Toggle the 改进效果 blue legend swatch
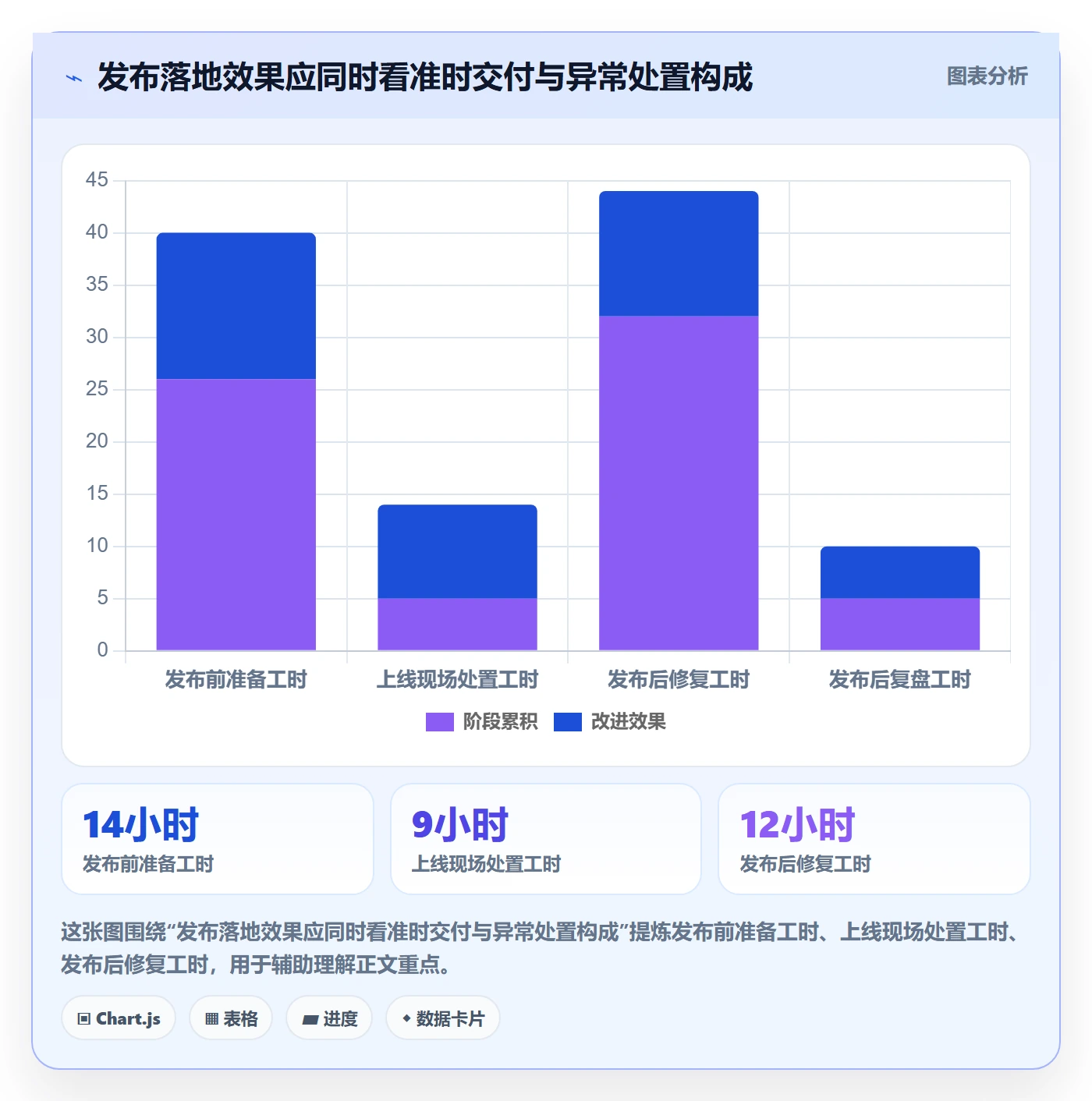Image resolution: width=1092 pixels, height=1101 pixels. pos(567,722)
